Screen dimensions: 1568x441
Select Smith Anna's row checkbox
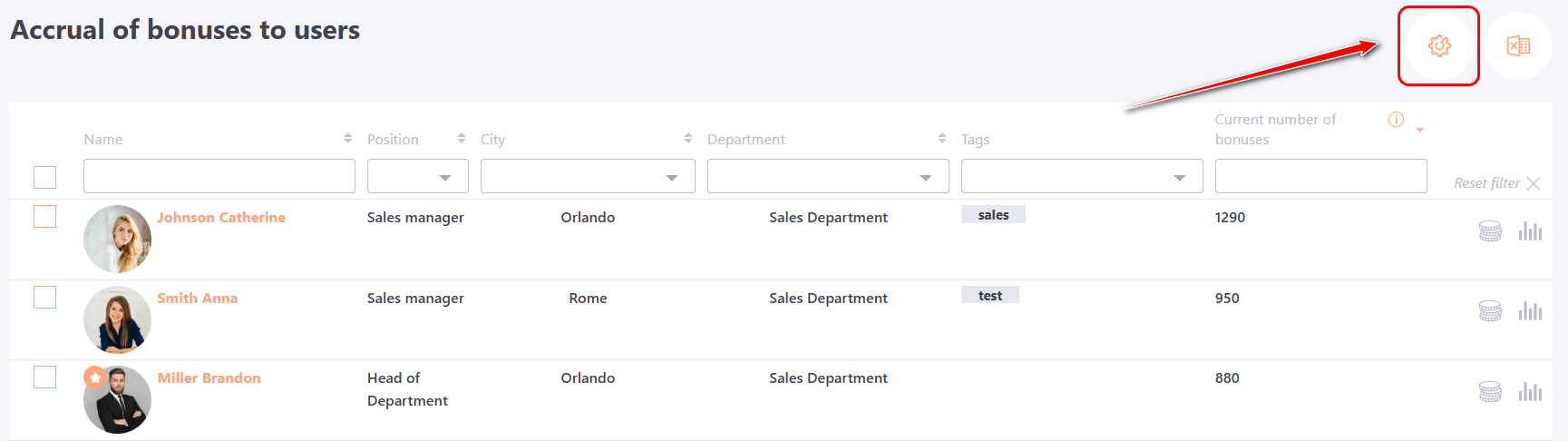[44, 298]
